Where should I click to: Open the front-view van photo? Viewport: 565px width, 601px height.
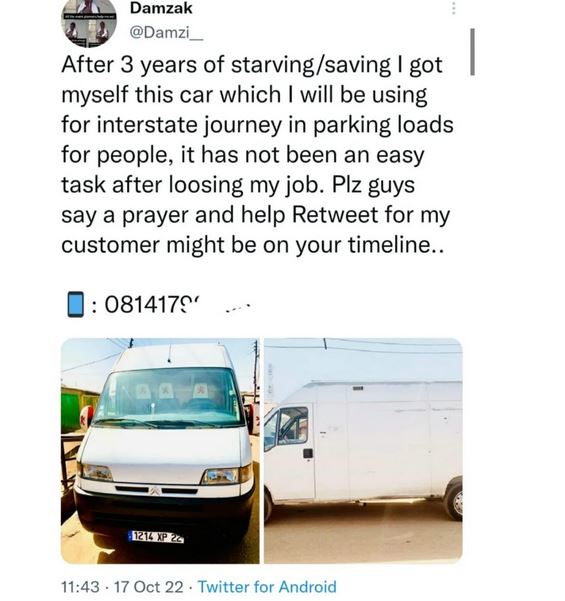160,451
